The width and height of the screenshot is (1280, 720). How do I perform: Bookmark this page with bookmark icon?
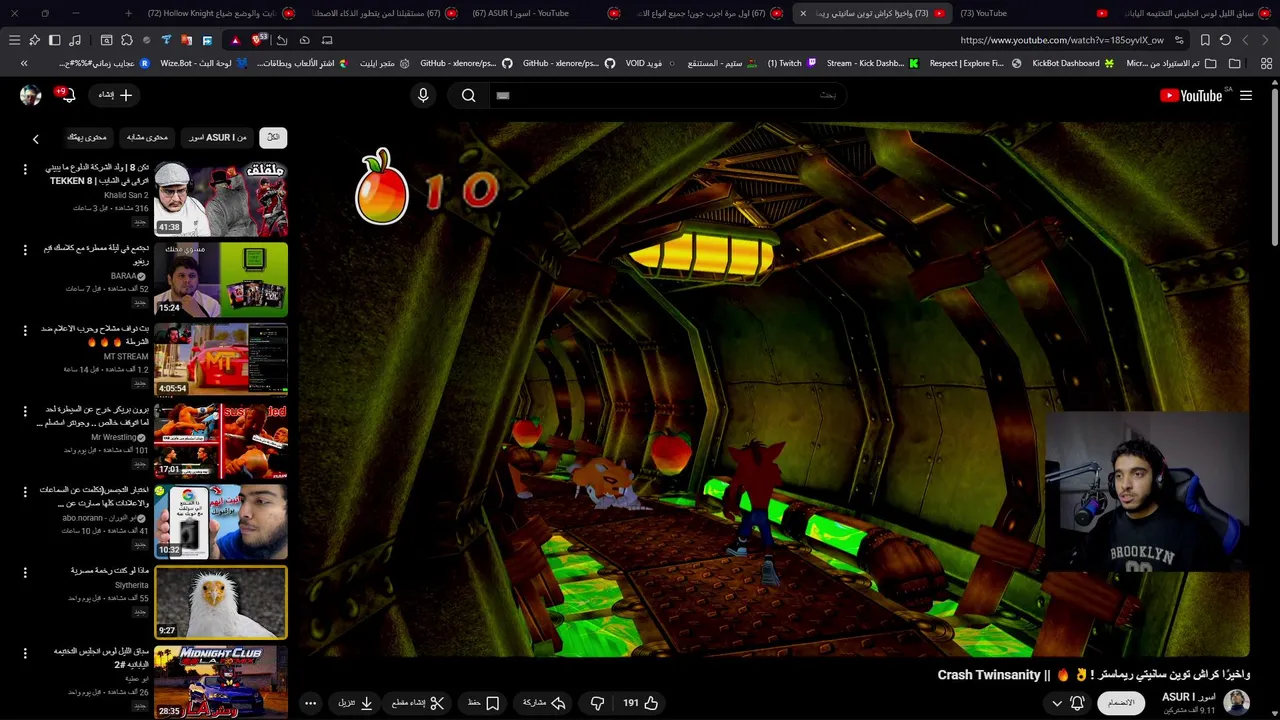(x=1205, y=40)
